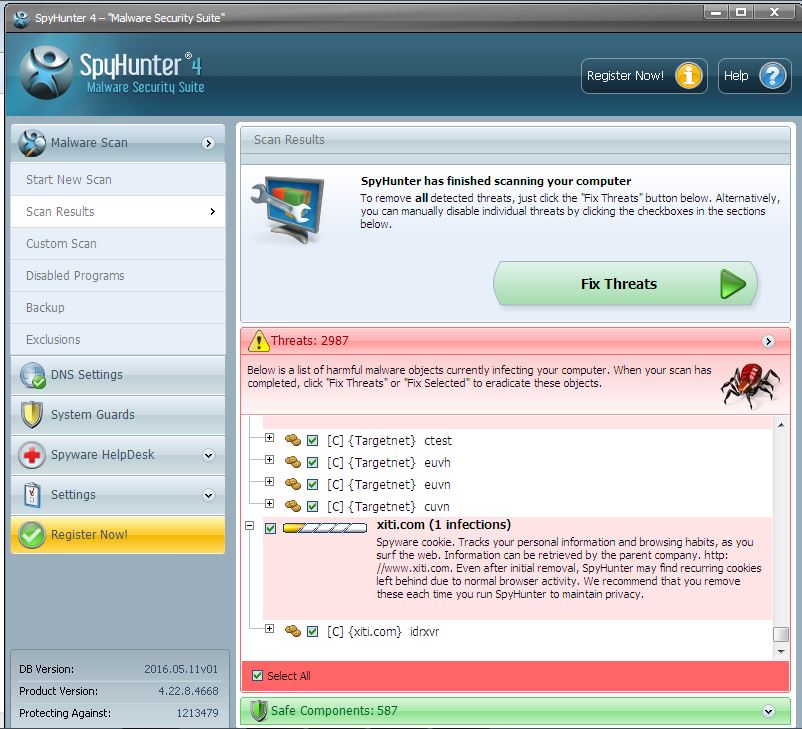The height and width of the screenshot is (729, 802).
Task: Select the "[C] {xiti.com} idrxvr" row text
Action: (383, 632)
